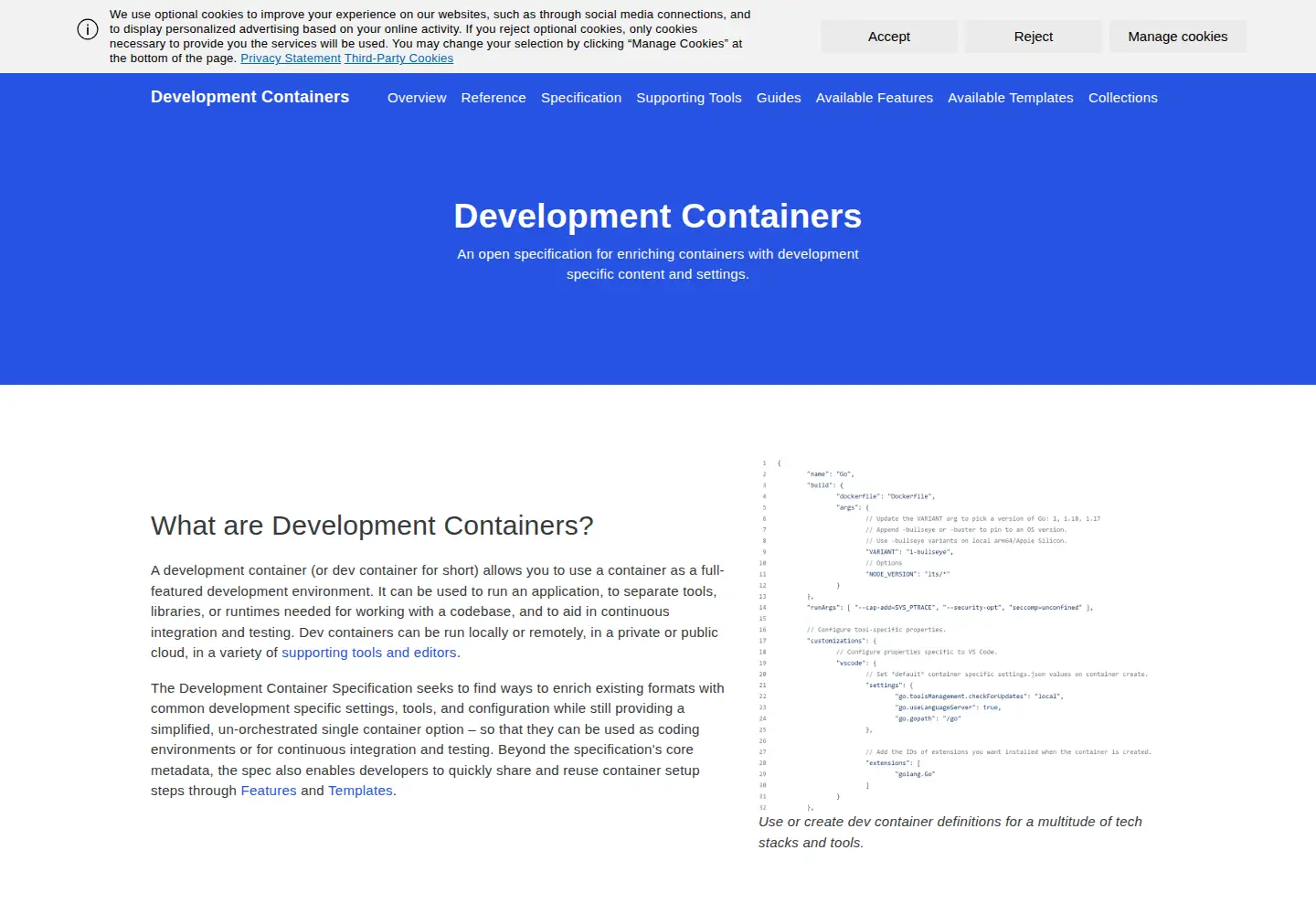The height and width of the screenshot is (914, 1316).
Task: Follow the Templates link in paragraph
Action: (x=360, y=791)
